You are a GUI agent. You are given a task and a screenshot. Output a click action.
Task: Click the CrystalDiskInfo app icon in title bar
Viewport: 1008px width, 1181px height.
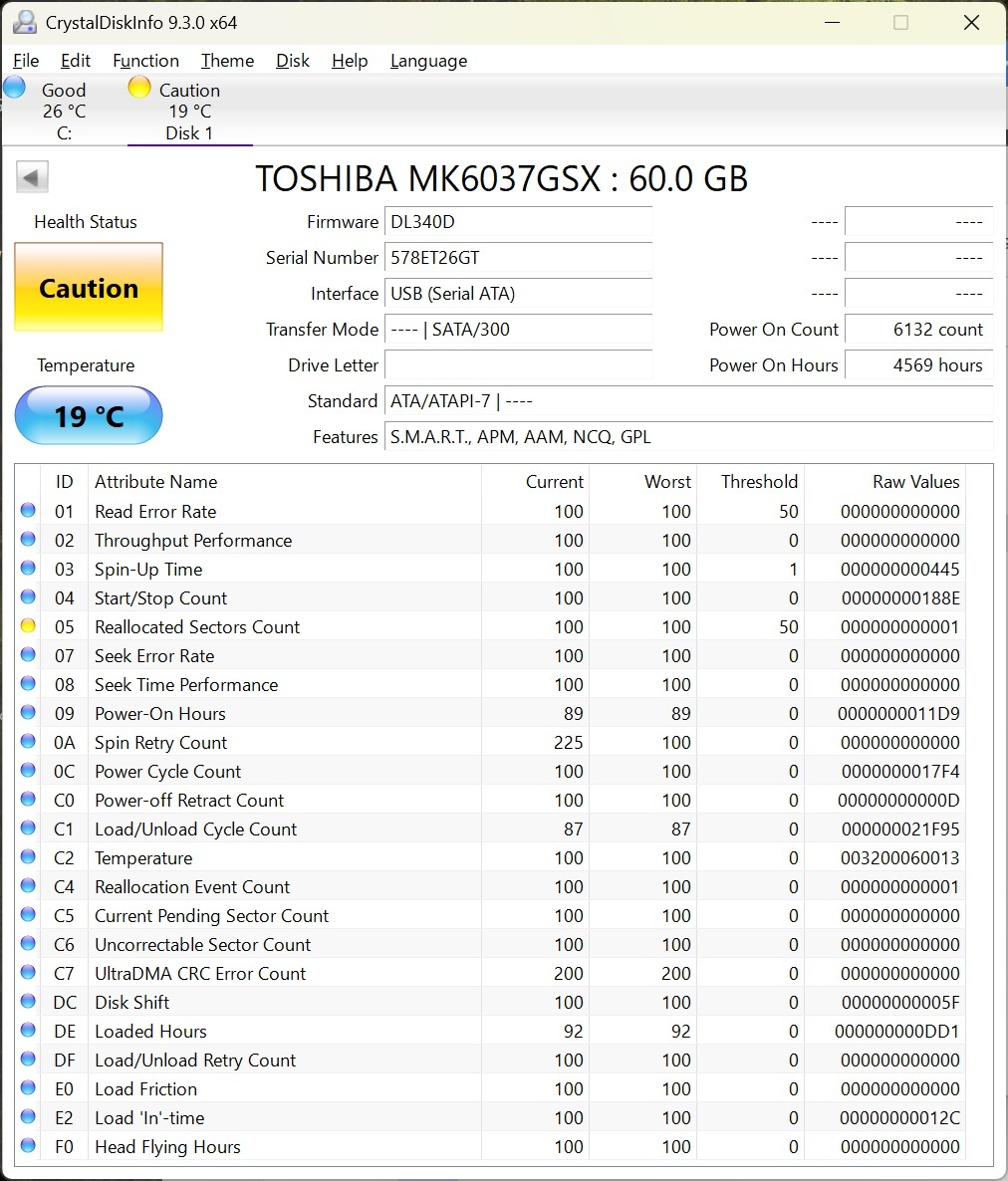[25, 22]
